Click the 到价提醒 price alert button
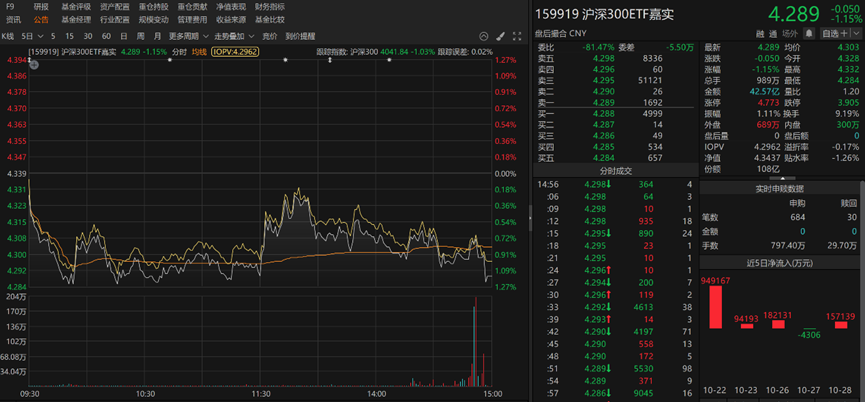Image resolution: width=865 pixels, height=402 pixels. [300, 36]
